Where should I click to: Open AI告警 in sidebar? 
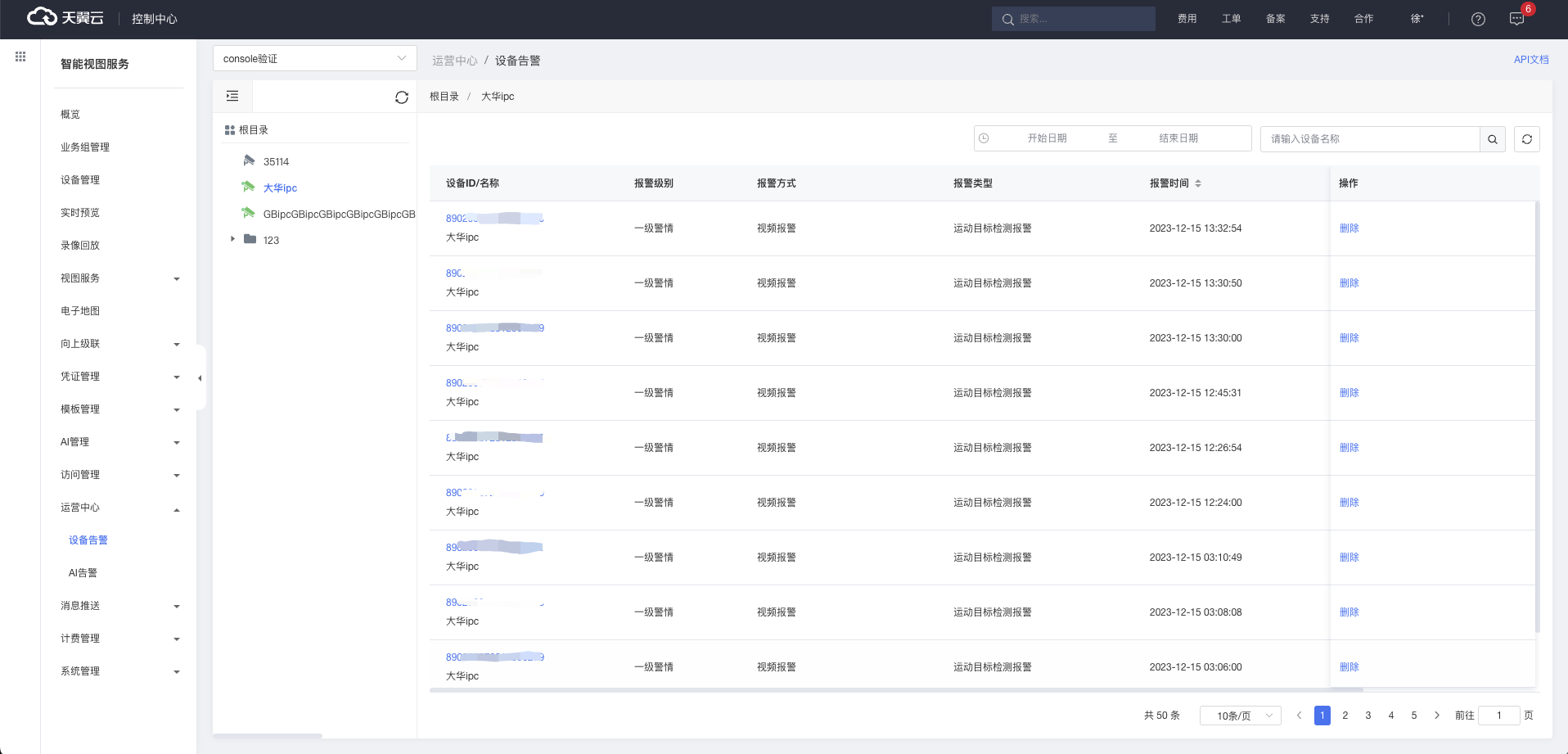pyautogui.click(x=83, y=573)
